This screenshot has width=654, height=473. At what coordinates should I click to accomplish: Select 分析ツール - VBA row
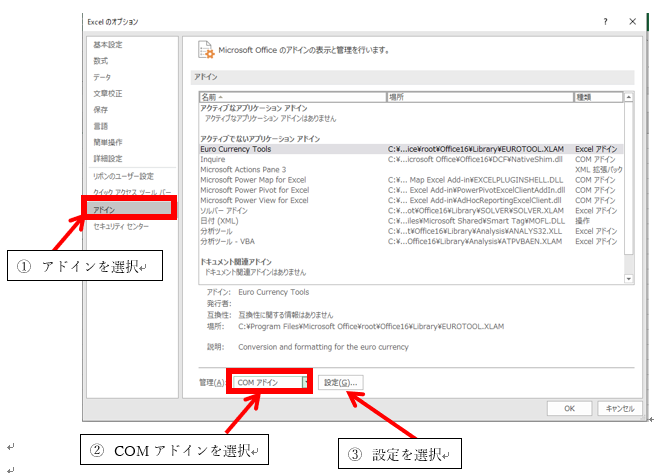pyautogui.click(x=411, y=241)
